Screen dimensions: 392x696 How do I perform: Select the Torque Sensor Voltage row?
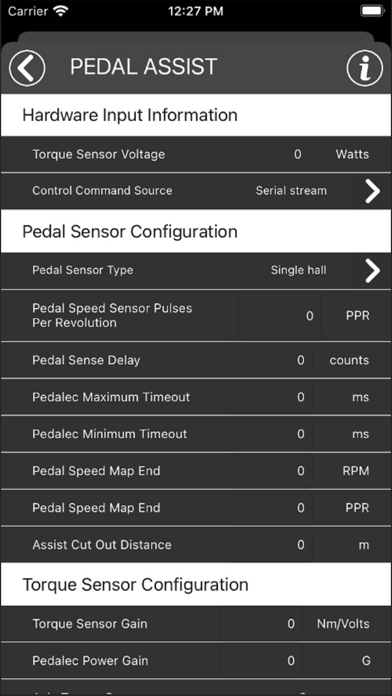pos(196,154)
